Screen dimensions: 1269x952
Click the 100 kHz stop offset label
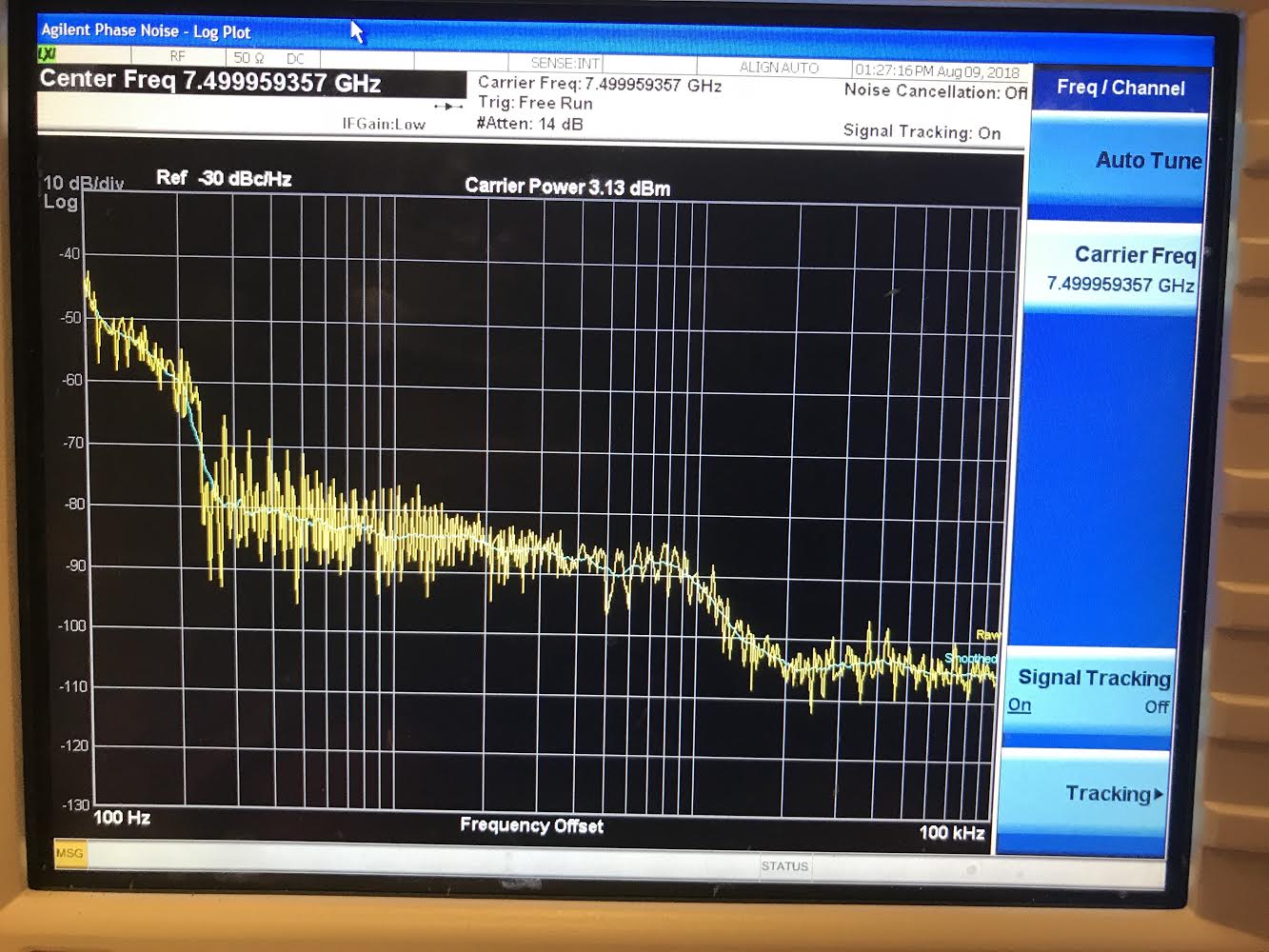(951, 832)
